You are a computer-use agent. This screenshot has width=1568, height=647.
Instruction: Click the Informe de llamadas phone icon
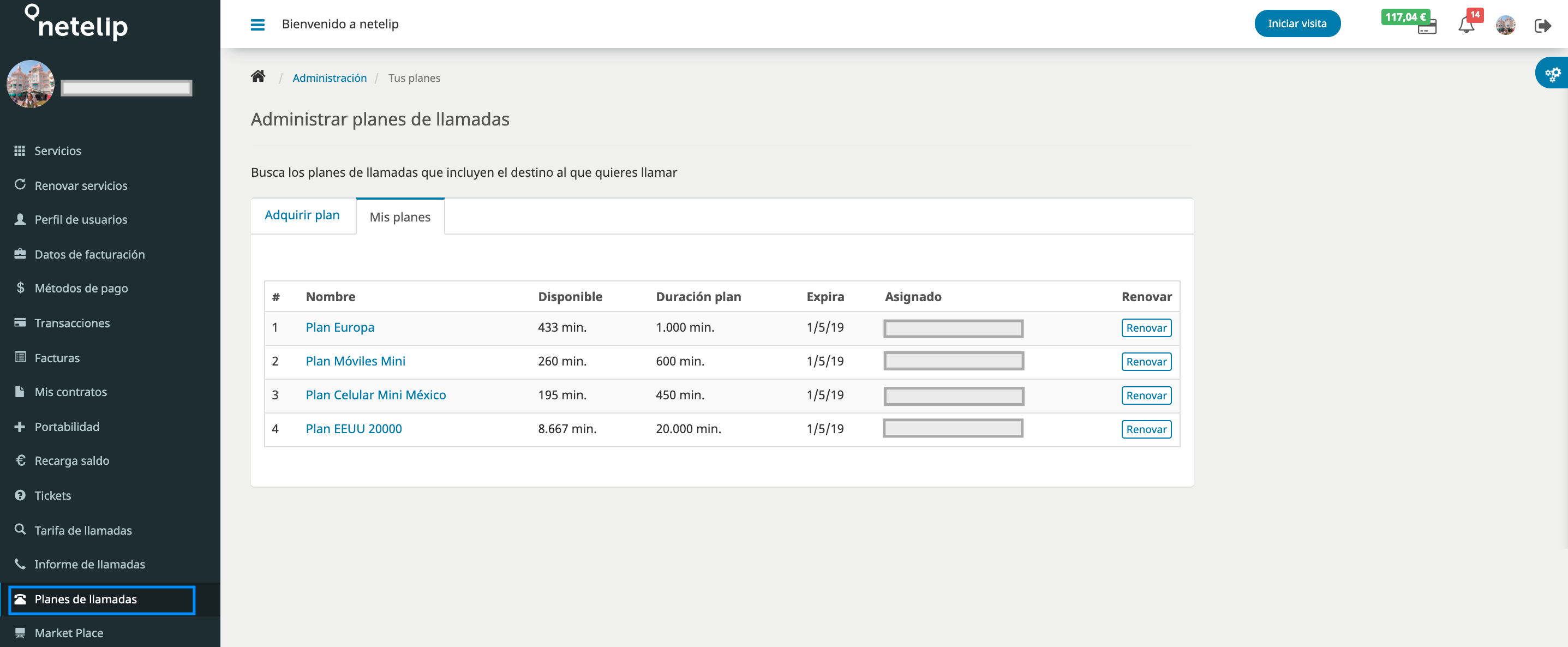point(20,564)
